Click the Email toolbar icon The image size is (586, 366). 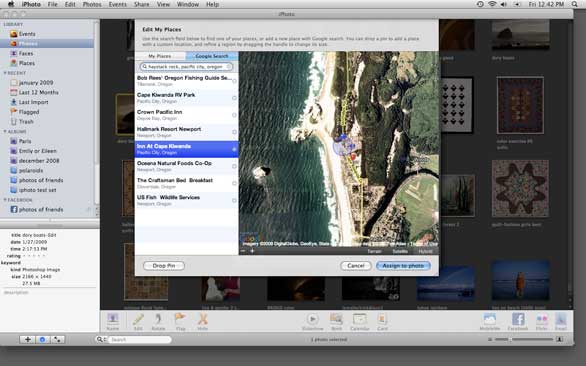point(561,321)
